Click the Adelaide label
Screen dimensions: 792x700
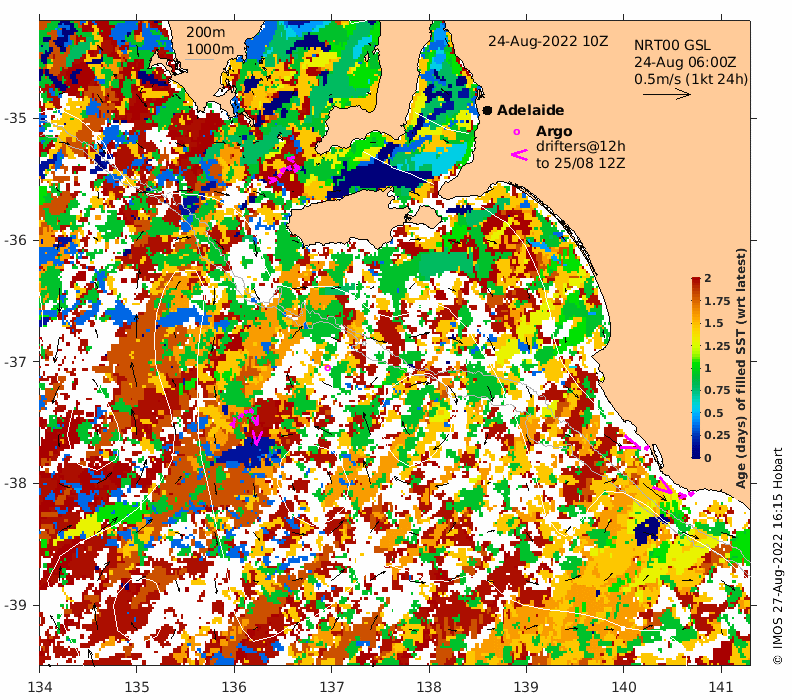click(x=530, y=110)
